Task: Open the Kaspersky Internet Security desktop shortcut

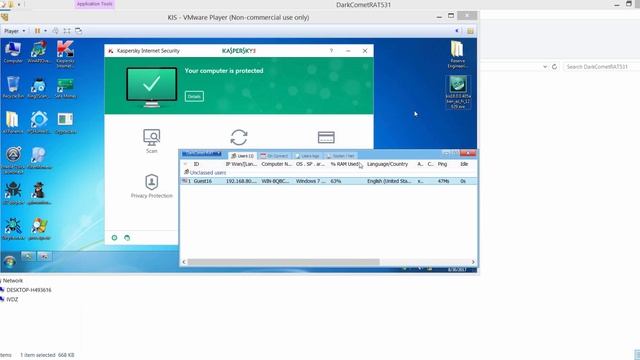Action: coord(65,54)
